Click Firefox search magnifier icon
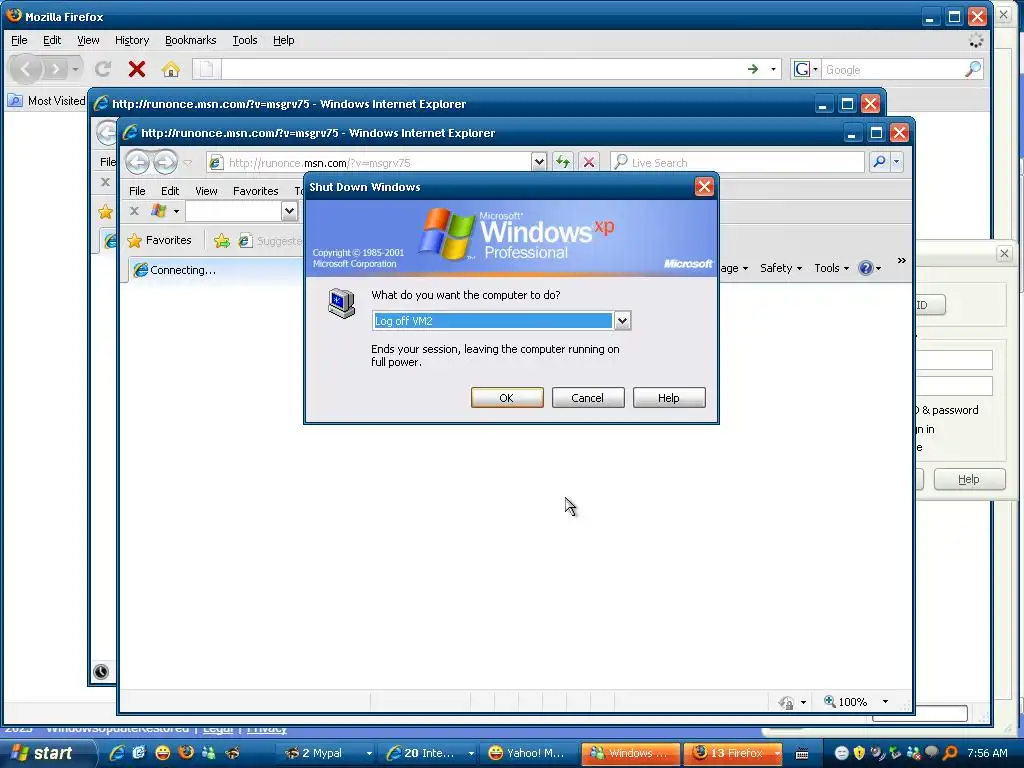This screenshot has height=768, width=1024. point(973,69)
